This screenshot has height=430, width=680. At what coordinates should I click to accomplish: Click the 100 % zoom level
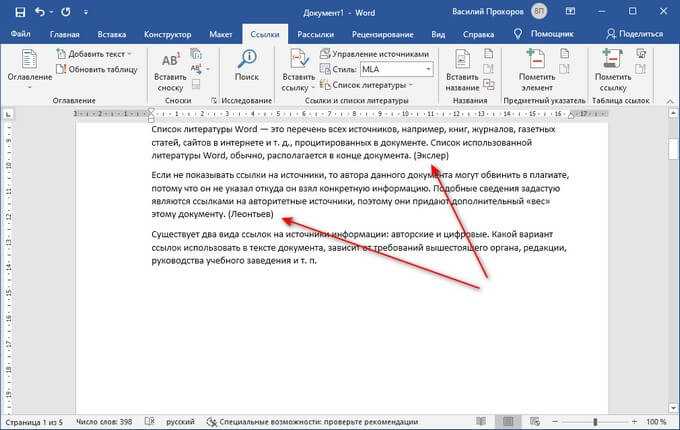(x=656, y=421)
